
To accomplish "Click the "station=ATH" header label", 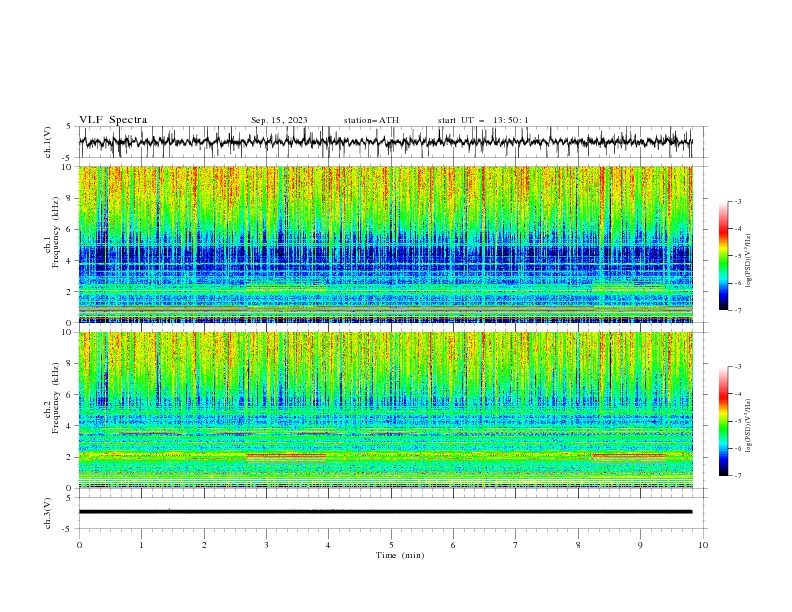I will 371,120.
